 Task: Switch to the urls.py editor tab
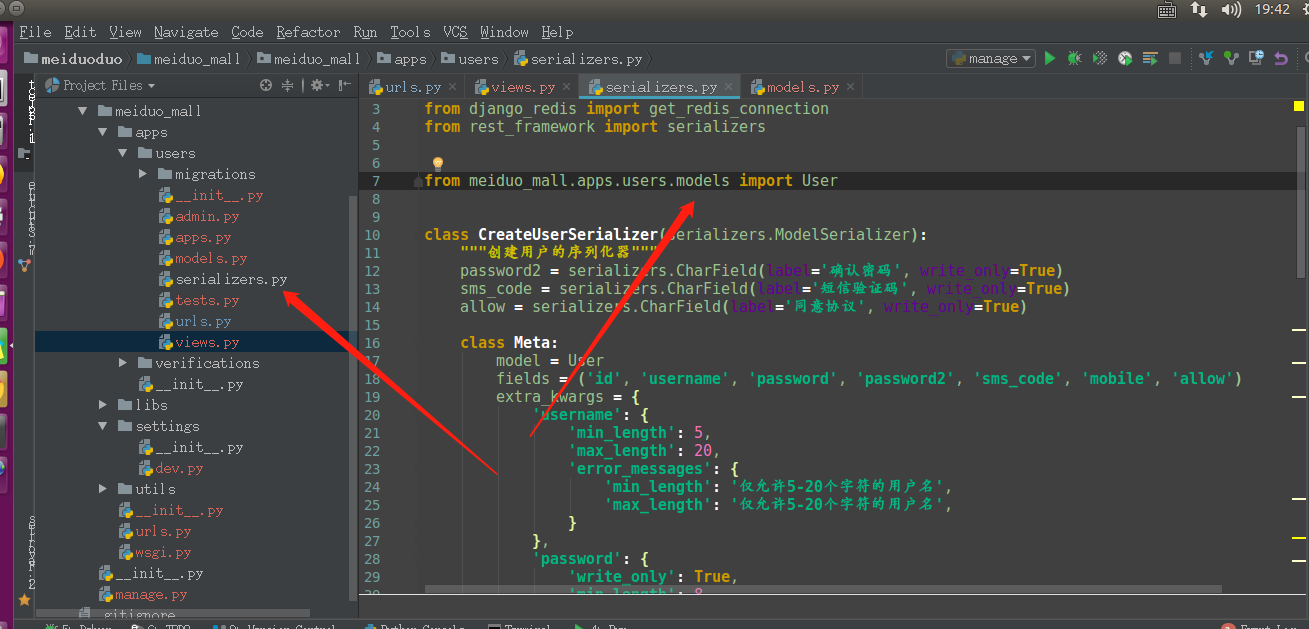(x=413, y=87)
